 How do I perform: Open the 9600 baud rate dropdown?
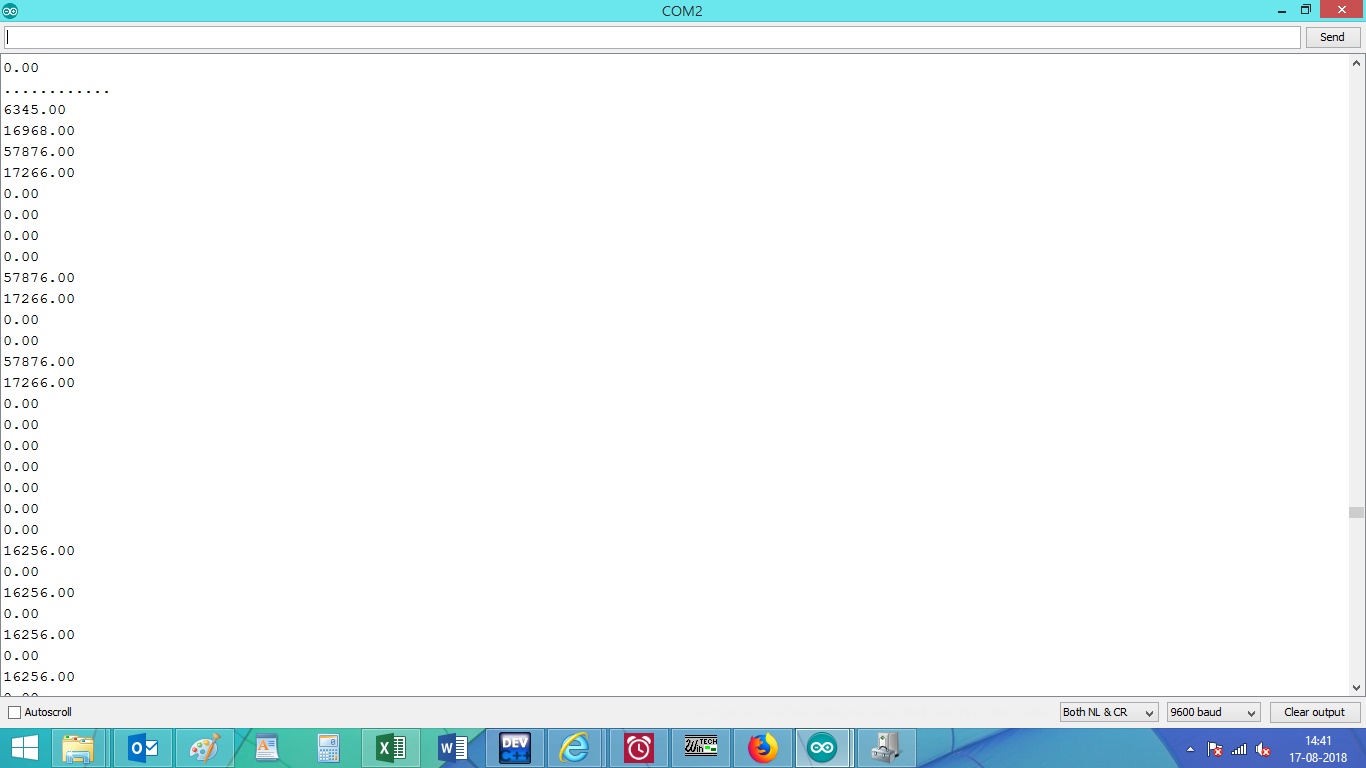(1213, 712)
